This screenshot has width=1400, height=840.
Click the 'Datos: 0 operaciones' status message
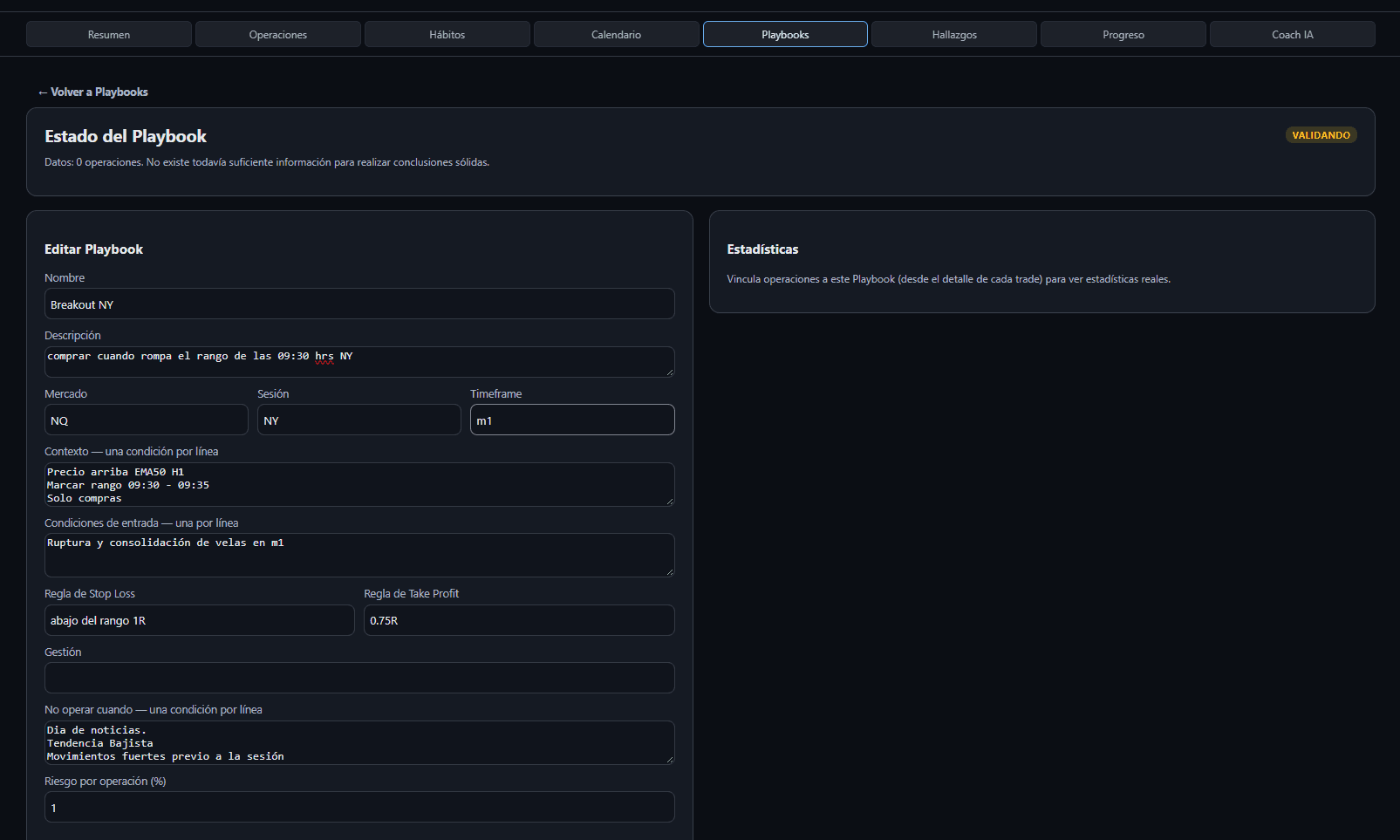[x=267, y=162]
